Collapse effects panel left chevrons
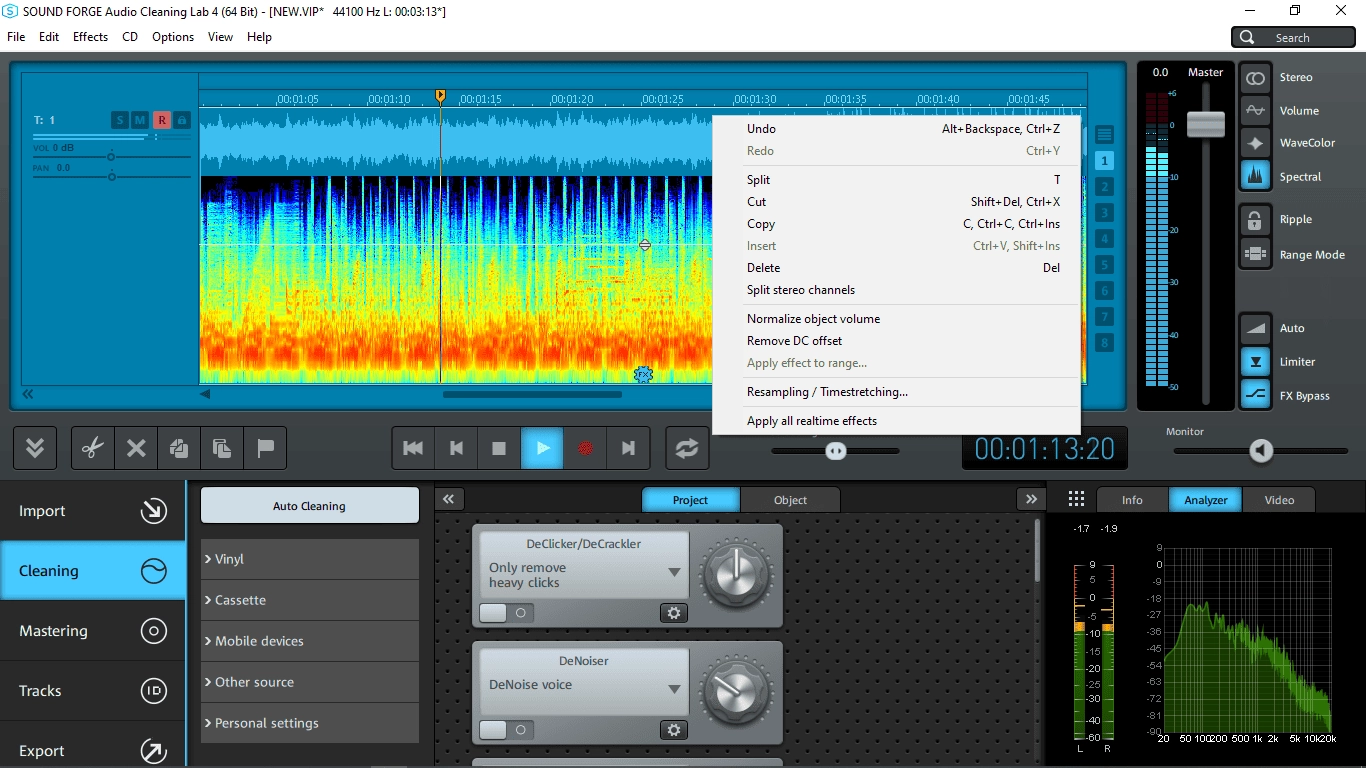The image size is (1366, 768). click(449, 499)
